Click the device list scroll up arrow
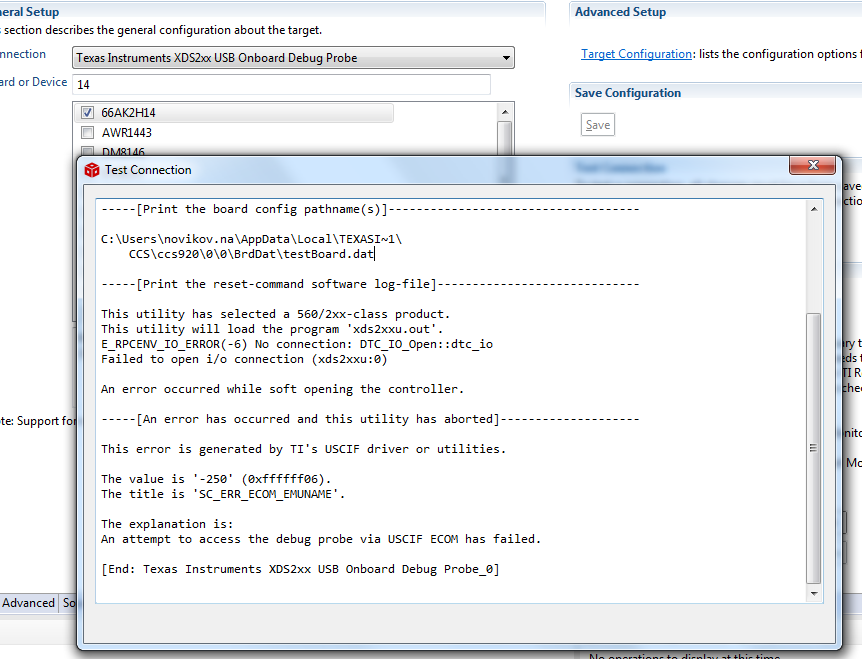Screen dimensions: 862x659 point(505,112)
